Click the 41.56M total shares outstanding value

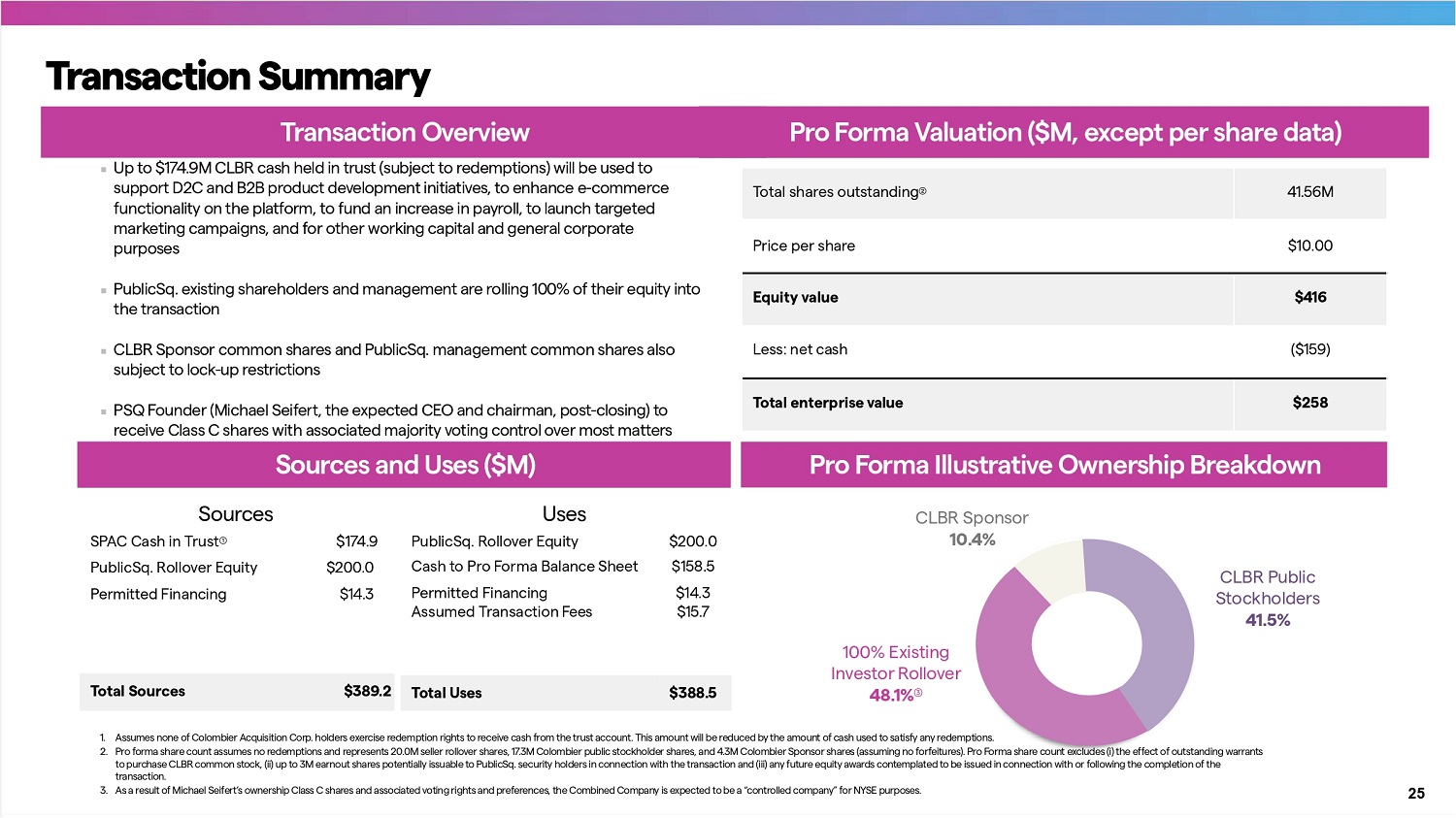[x=1309, y=192]
